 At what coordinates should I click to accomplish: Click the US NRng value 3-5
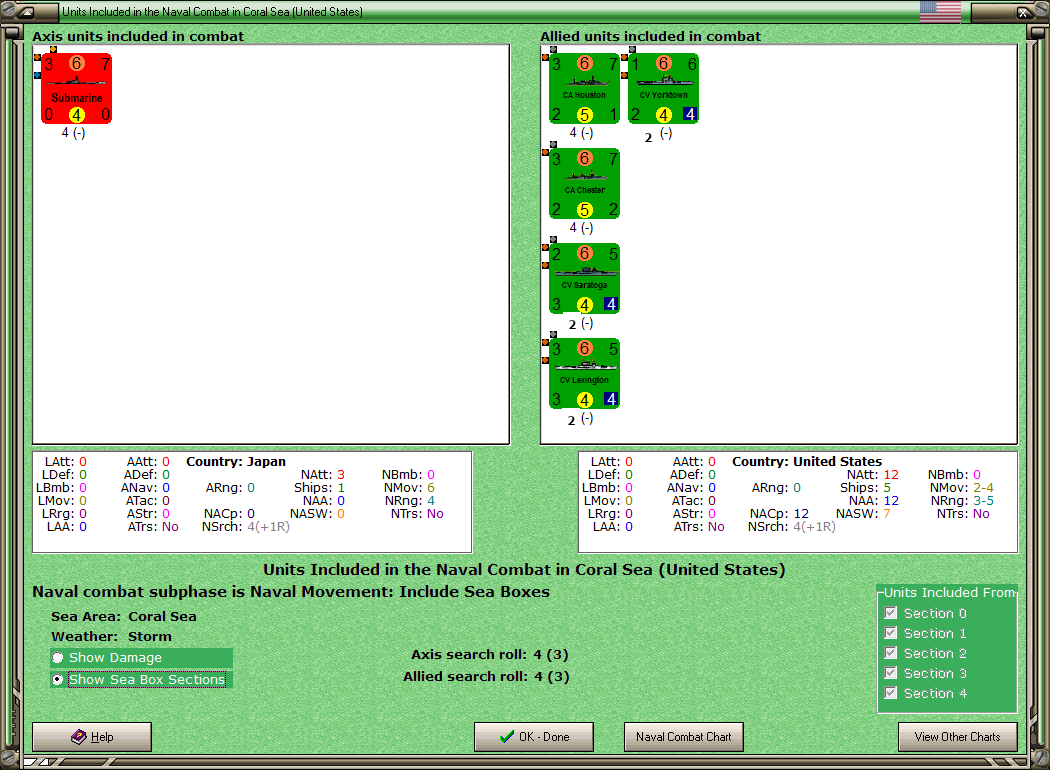[x=983, y=501]
